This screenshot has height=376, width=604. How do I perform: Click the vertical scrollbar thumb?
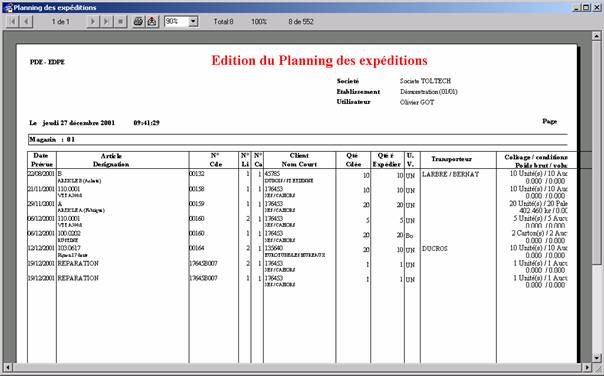coord(596,153)
